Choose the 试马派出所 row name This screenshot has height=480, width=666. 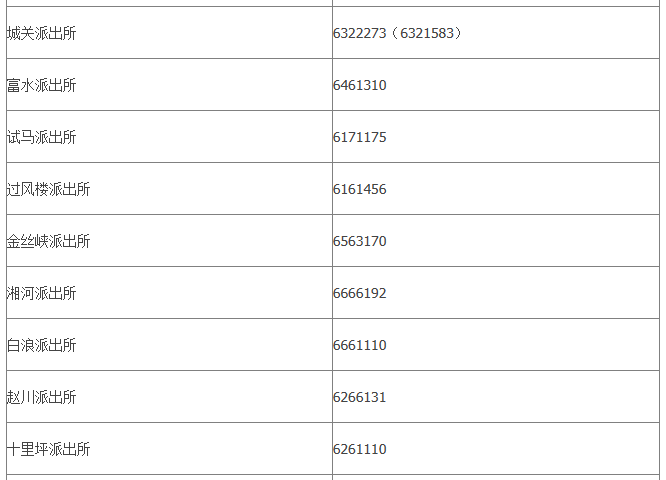41,137
